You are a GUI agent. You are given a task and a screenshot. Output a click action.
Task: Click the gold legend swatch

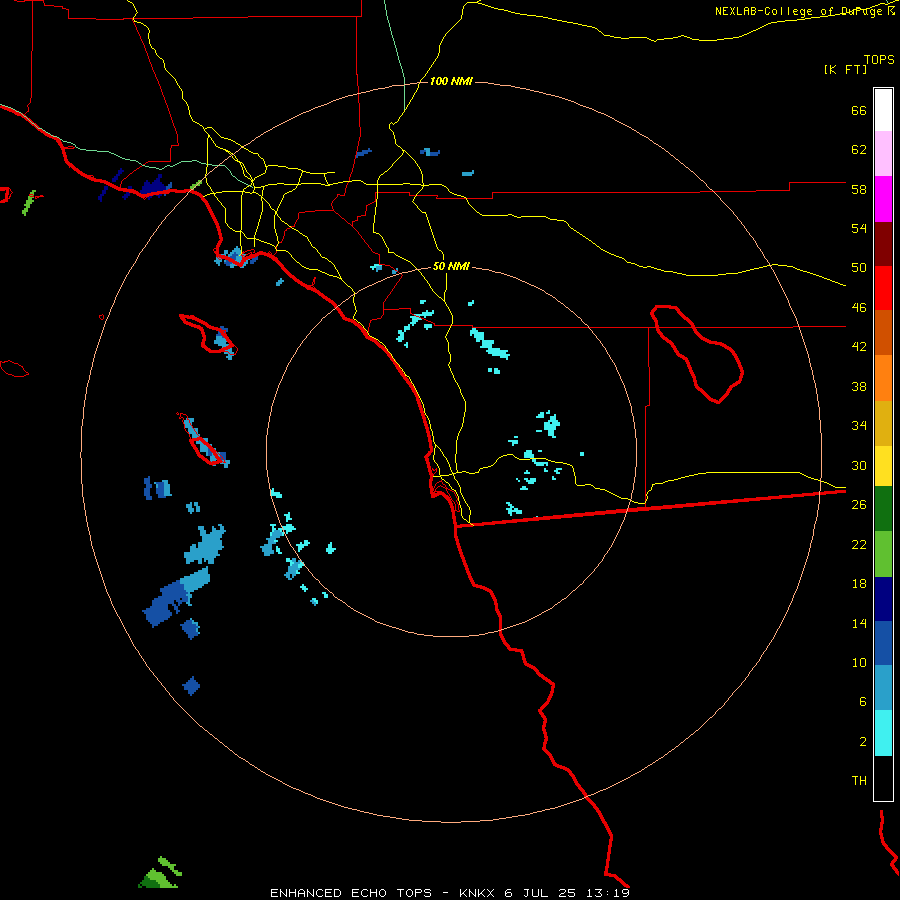(883, 423)
